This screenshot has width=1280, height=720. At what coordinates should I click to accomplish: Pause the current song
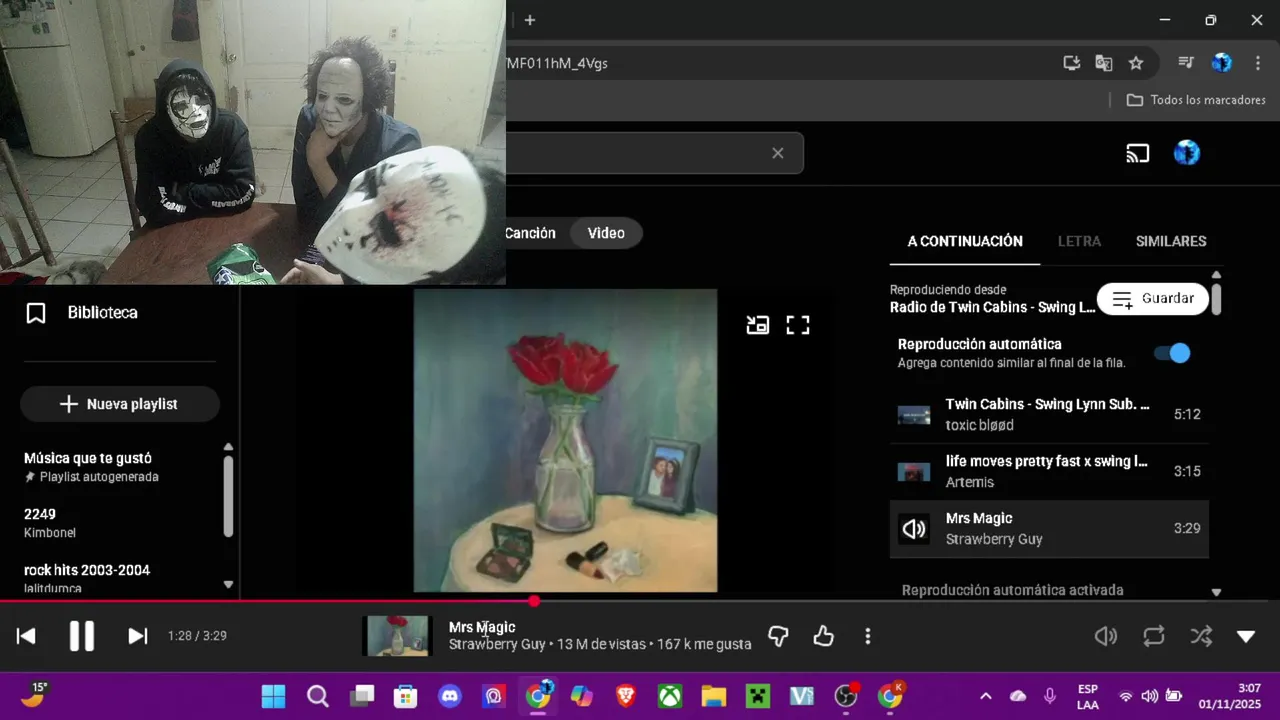point(82,636)
